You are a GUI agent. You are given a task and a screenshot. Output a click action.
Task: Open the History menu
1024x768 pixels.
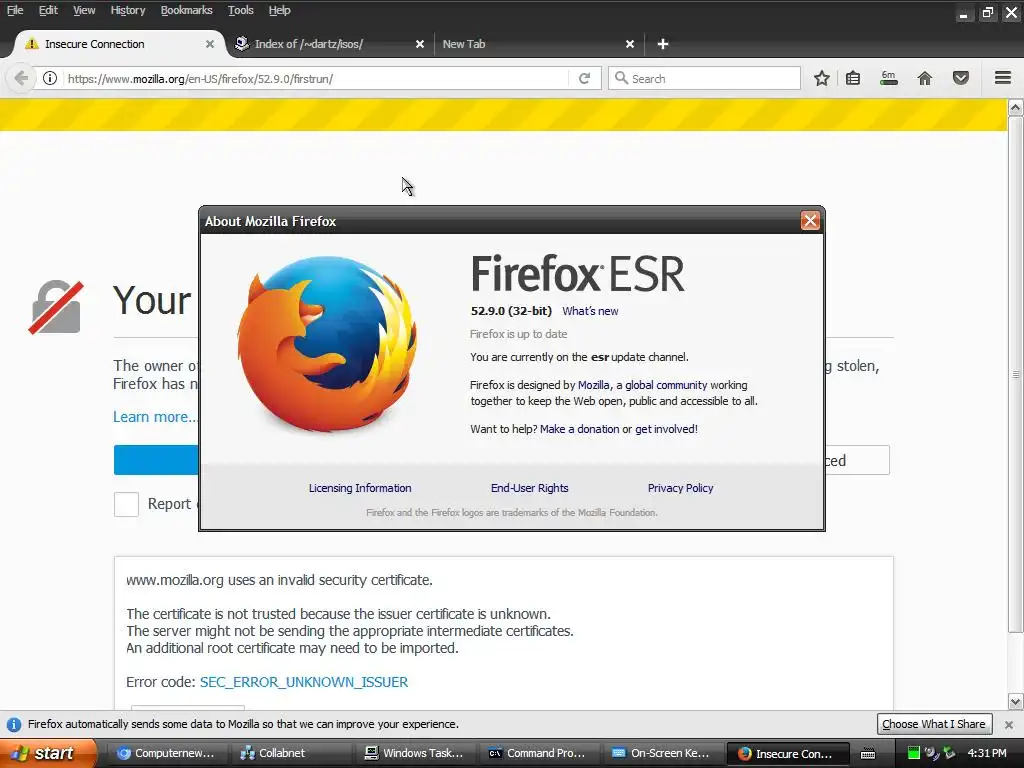(x=127, y=10)
